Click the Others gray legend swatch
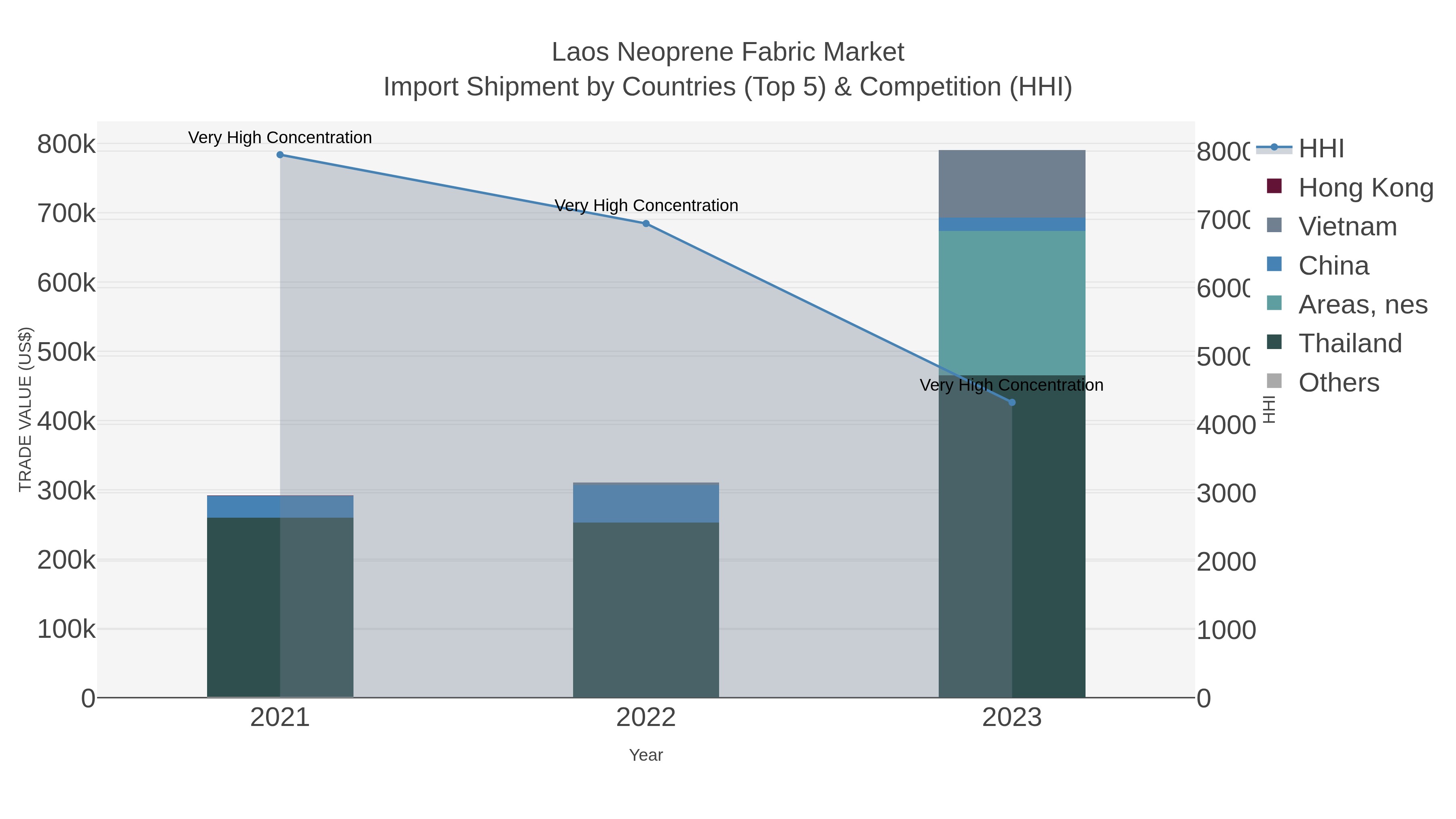1456x819 pixels. [x=1274, y=381]
